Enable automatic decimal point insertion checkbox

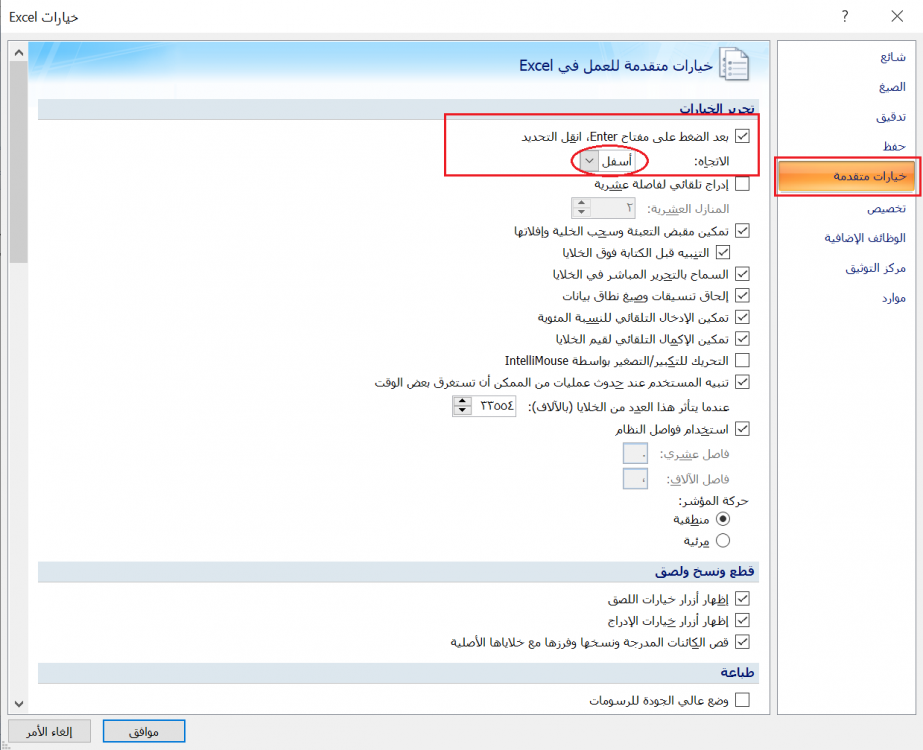click(x=742, y=184)
